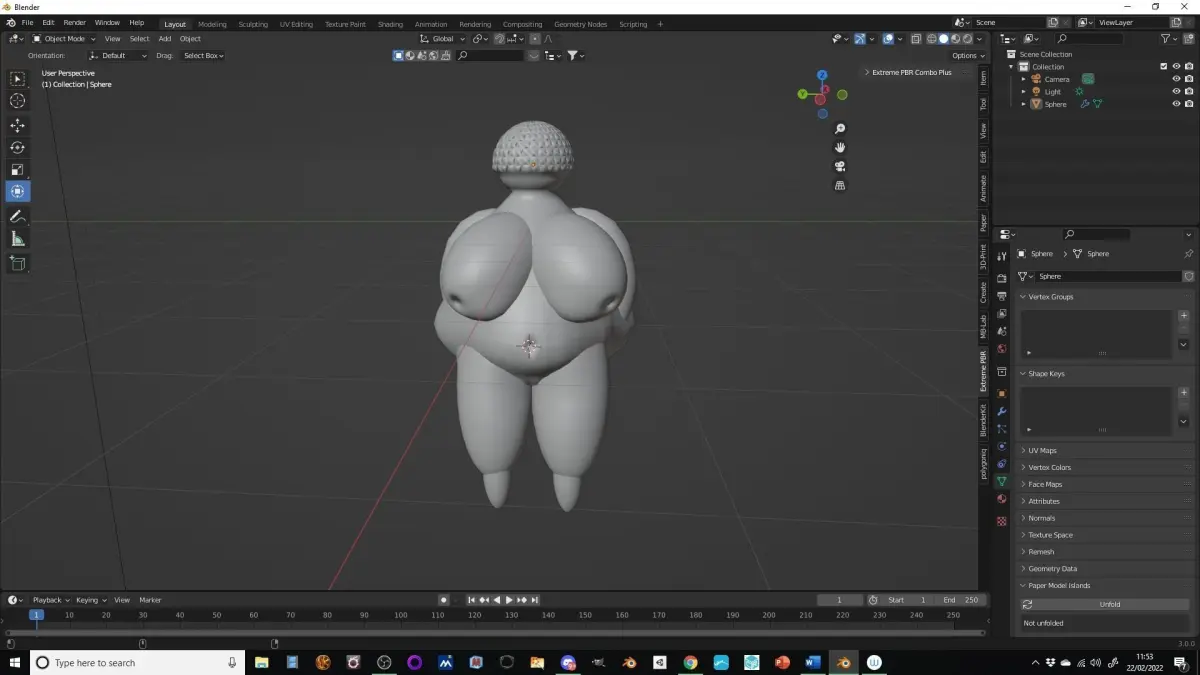Open the Object Mode dropdown
The image size is (1200, 675).
click(x=63, y=39)
